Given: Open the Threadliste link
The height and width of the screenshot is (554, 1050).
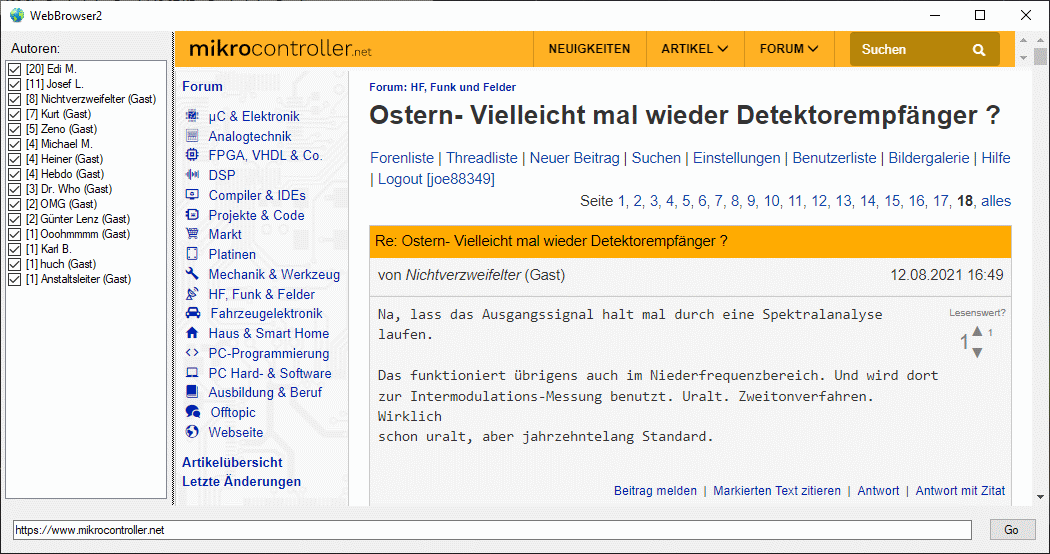Looking at the screenshot, I should (481, 158).
